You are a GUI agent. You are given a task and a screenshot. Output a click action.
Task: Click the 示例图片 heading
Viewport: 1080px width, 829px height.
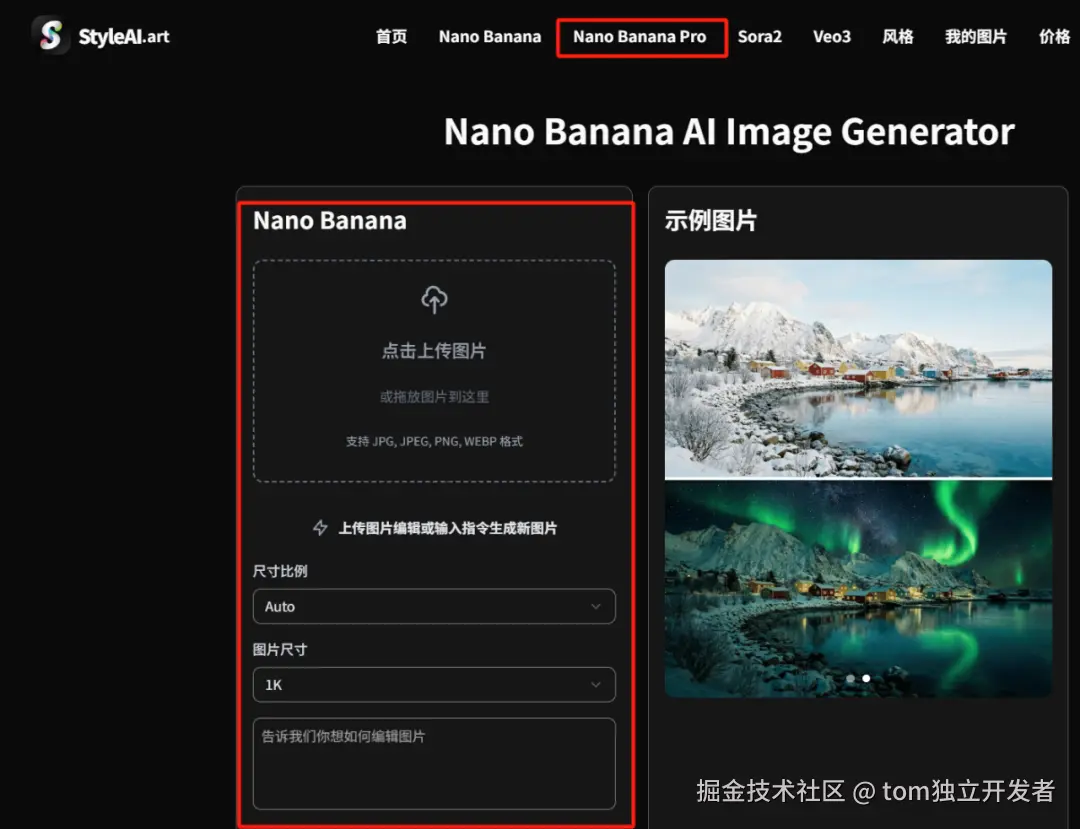(711, 221)
